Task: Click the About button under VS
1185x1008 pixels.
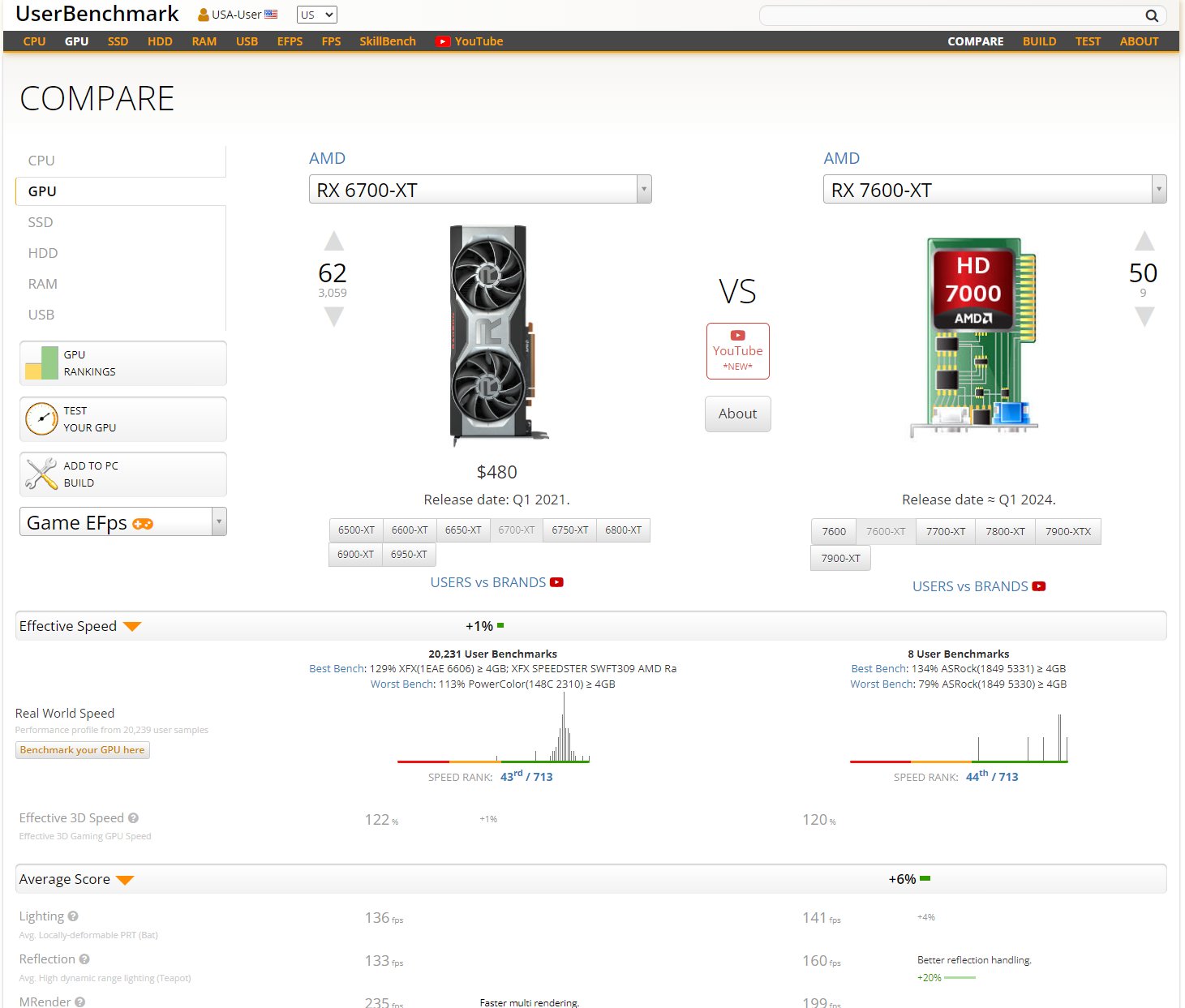Action: [x=737, y=414]
